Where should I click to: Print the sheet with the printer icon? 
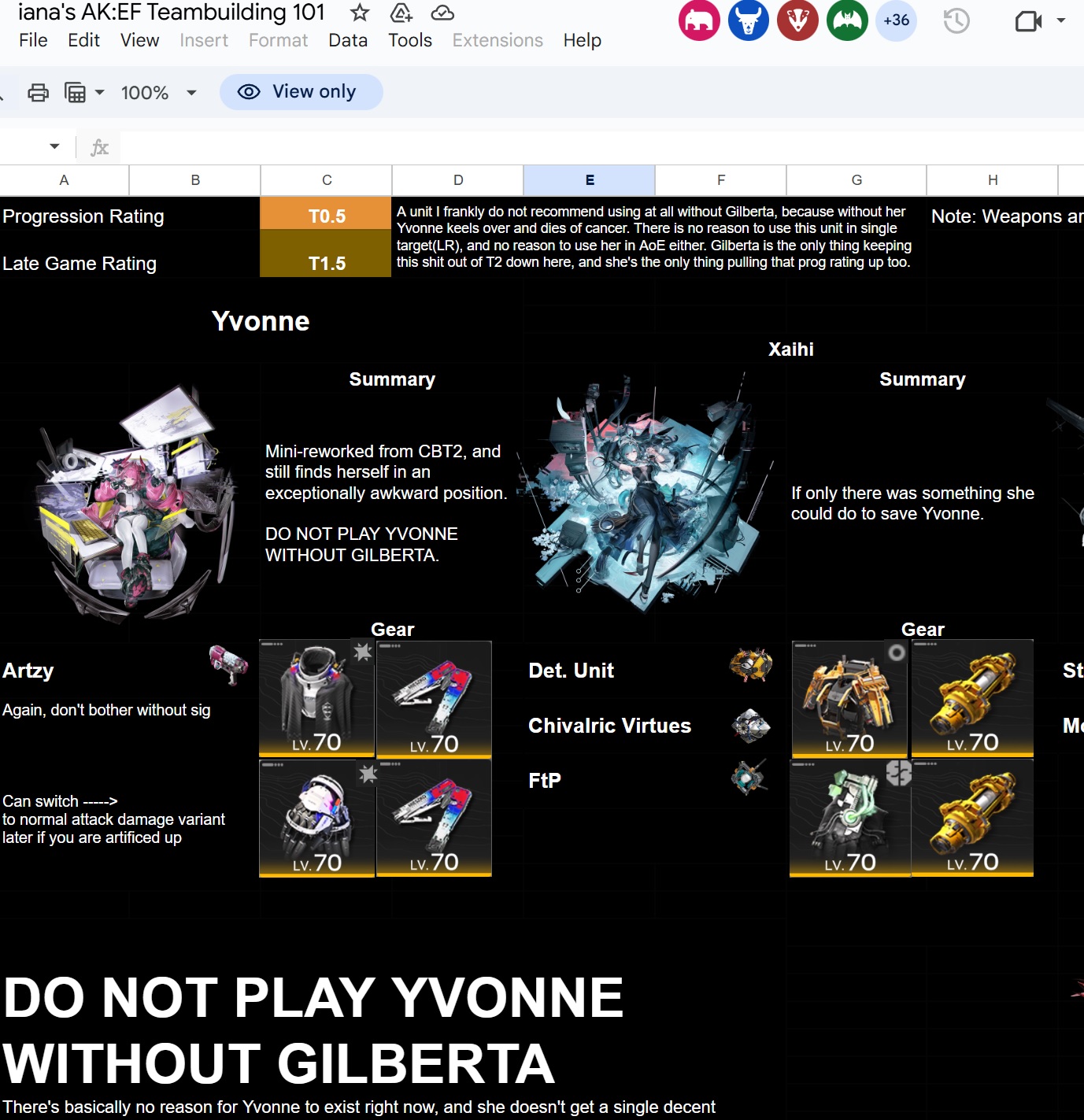[x=38, y=93]
